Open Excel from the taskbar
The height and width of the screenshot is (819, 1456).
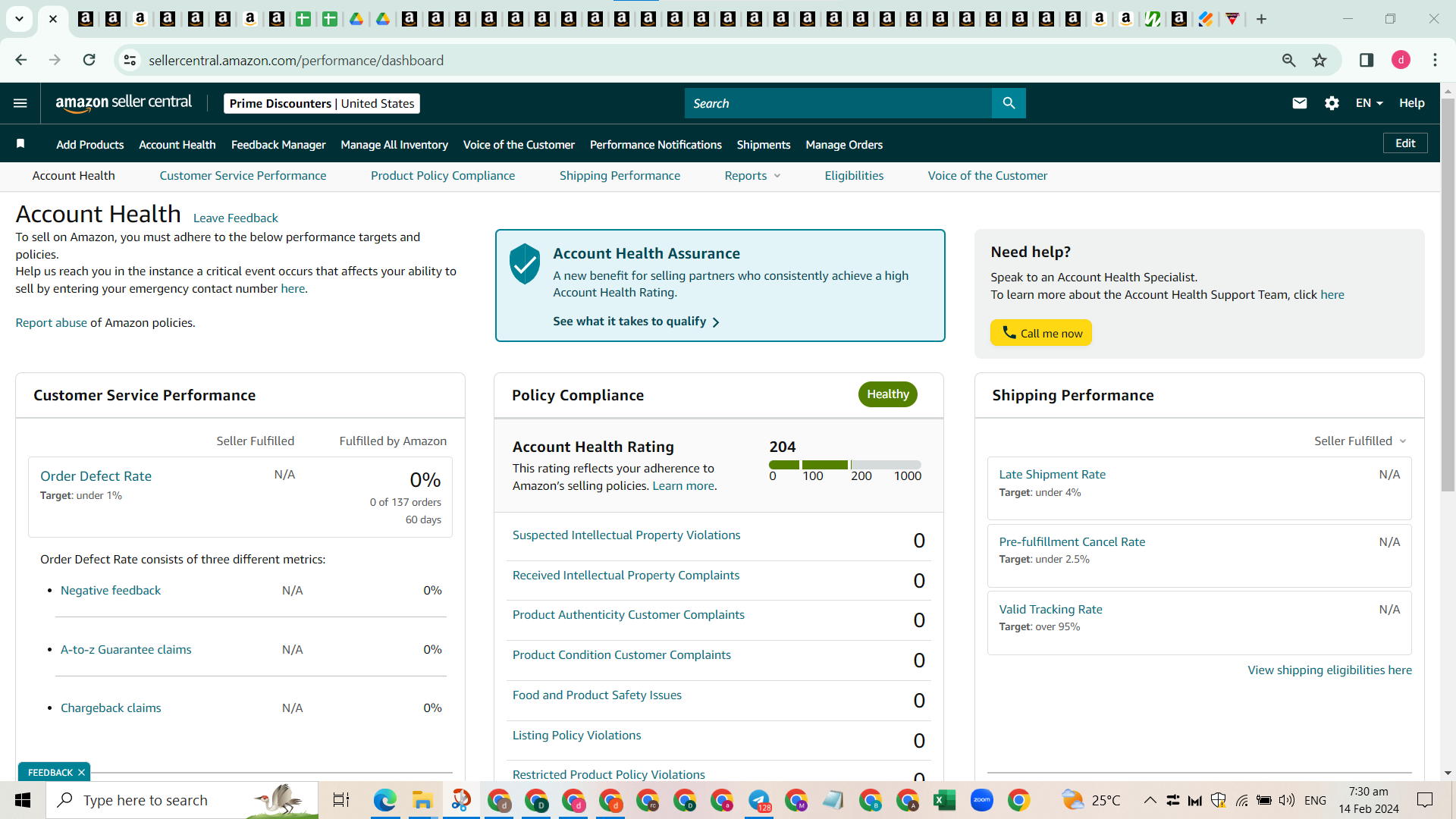[944, 800]
